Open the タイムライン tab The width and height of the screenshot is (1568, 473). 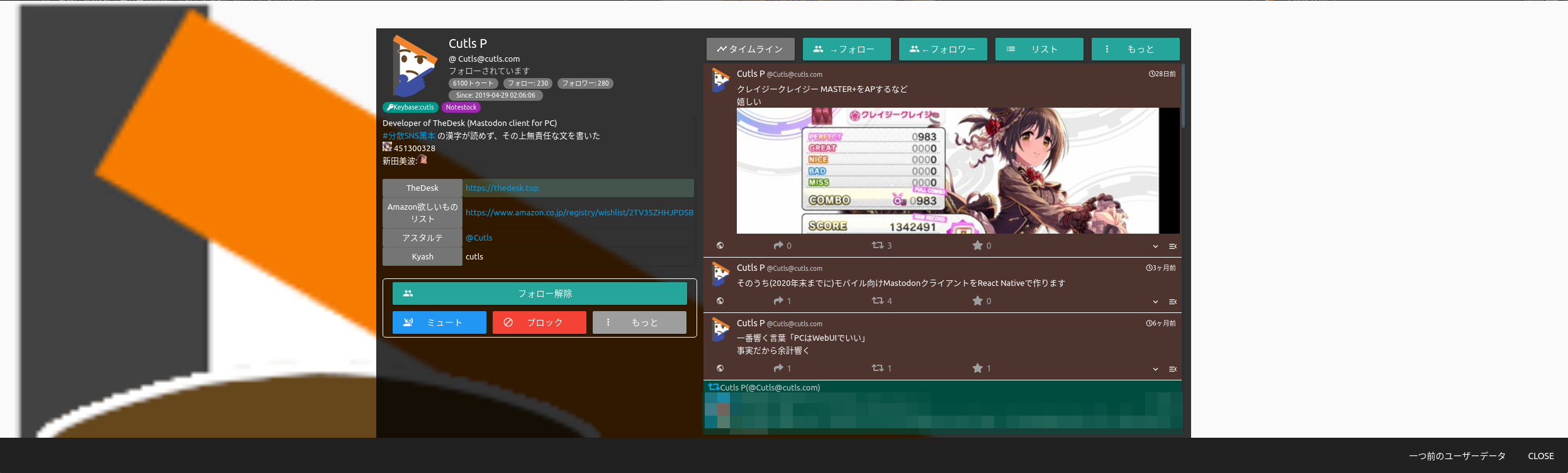coord(750,49)
